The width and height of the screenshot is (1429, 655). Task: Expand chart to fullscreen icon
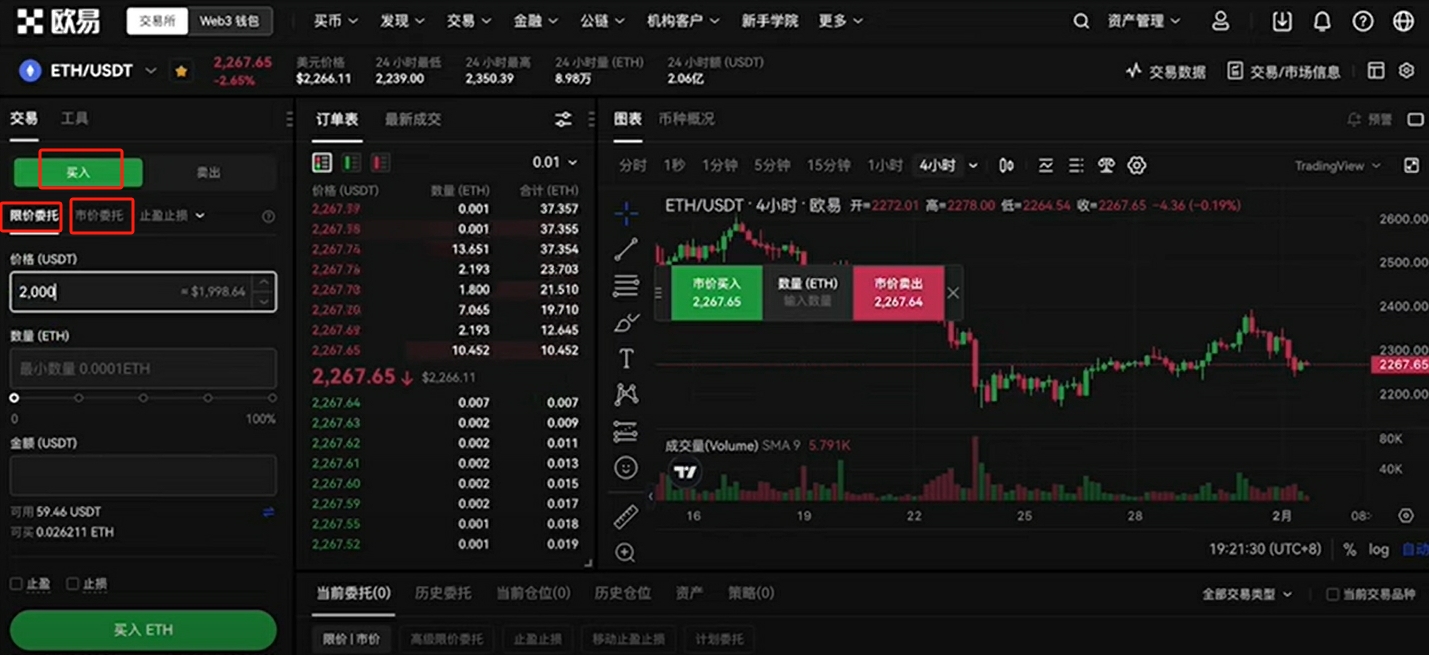[x=1411, y=166]
